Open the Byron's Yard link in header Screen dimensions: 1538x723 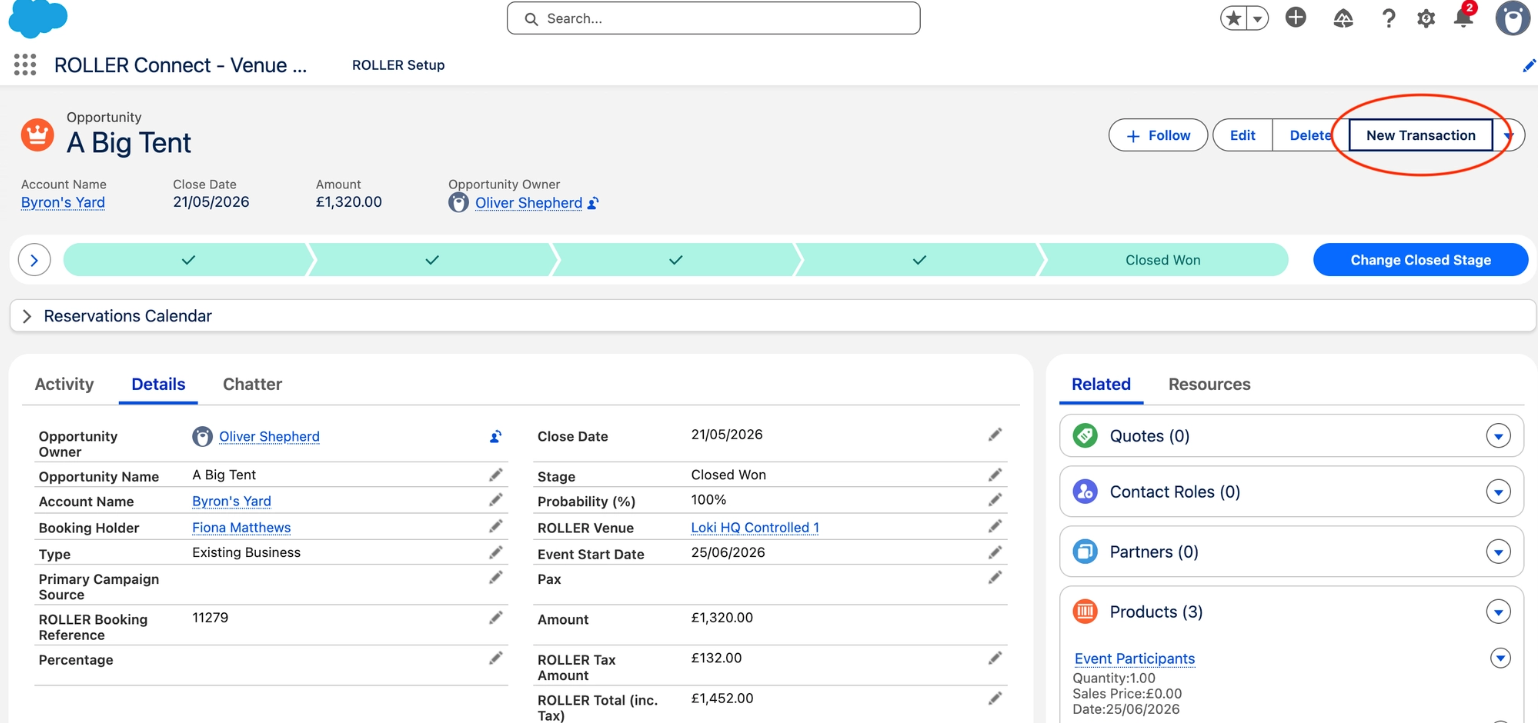click(63, 202)
